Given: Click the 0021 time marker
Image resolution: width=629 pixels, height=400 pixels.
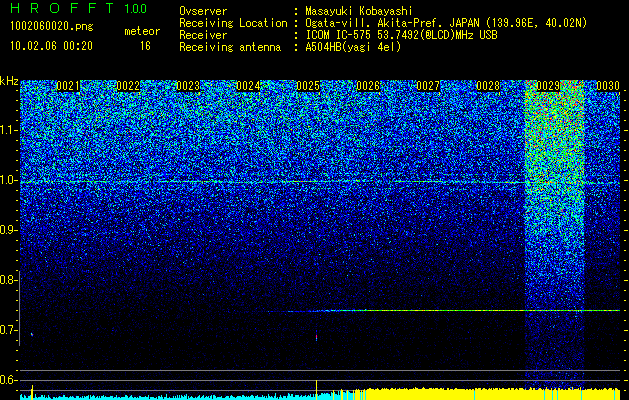Looking at the screenshot, I should coord(68,86).
